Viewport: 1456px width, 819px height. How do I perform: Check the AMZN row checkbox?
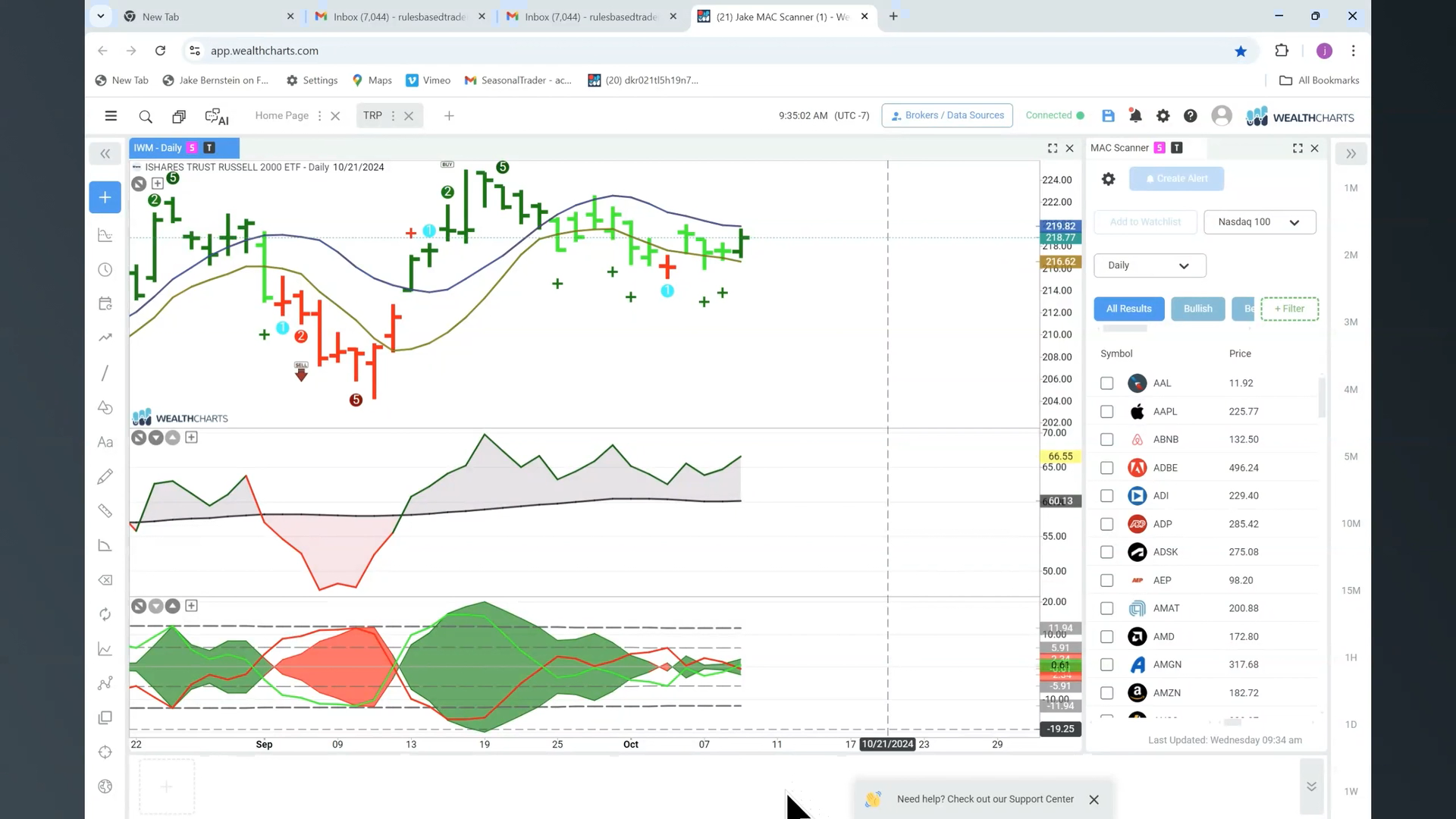point(1106,693)
